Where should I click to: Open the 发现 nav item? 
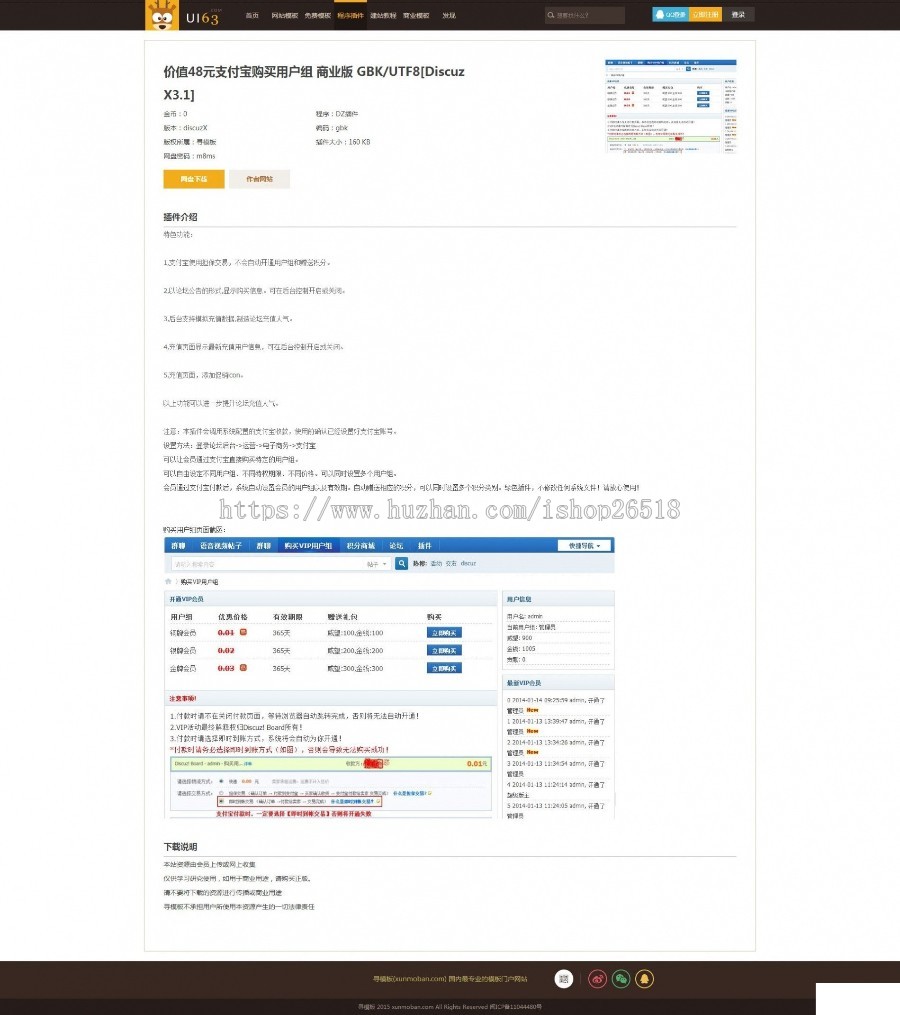(449, 16)
